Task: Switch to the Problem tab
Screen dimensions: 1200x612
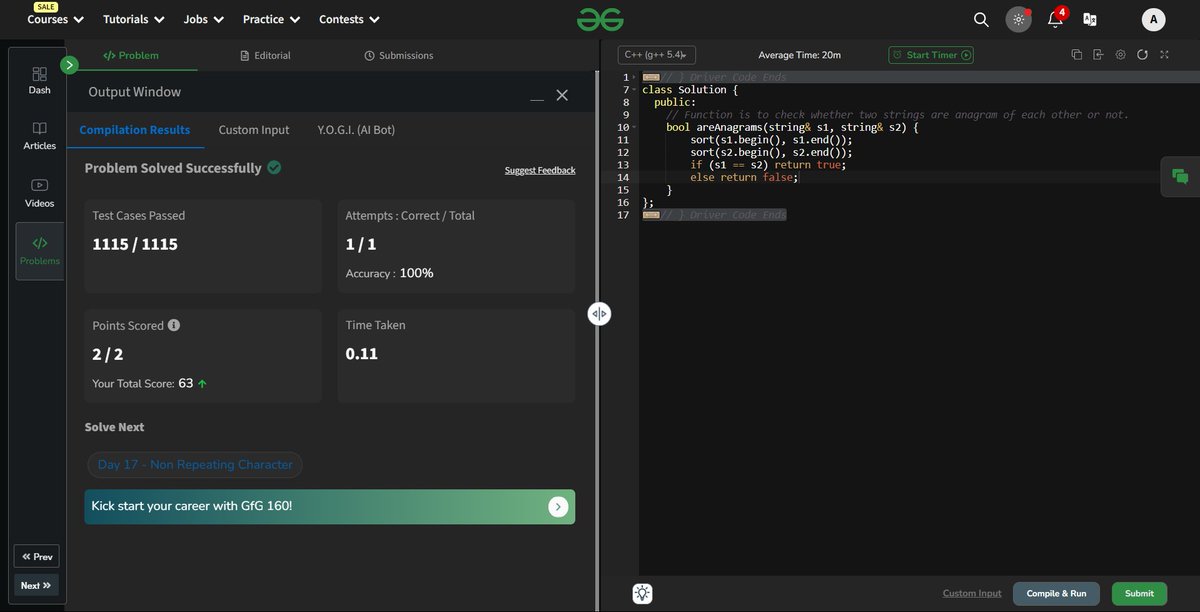Action: (x=131, y=55)
